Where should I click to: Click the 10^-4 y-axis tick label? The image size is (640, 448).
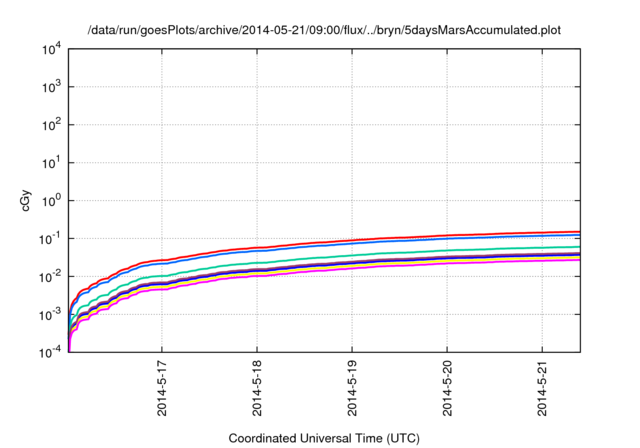[x=51, y=352]
